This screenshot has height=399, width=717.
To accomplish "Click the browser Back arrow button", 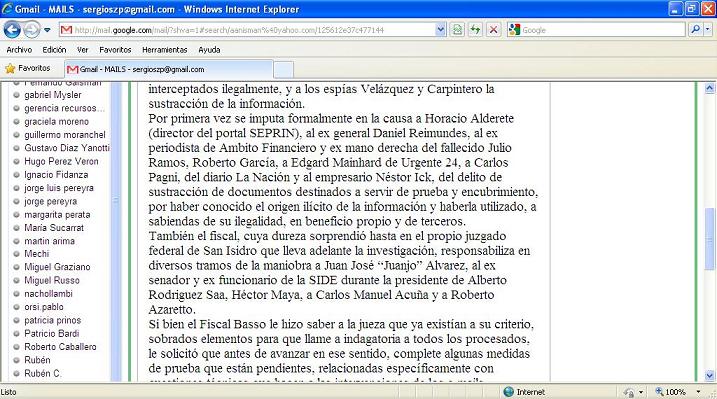I will [12, 30].
